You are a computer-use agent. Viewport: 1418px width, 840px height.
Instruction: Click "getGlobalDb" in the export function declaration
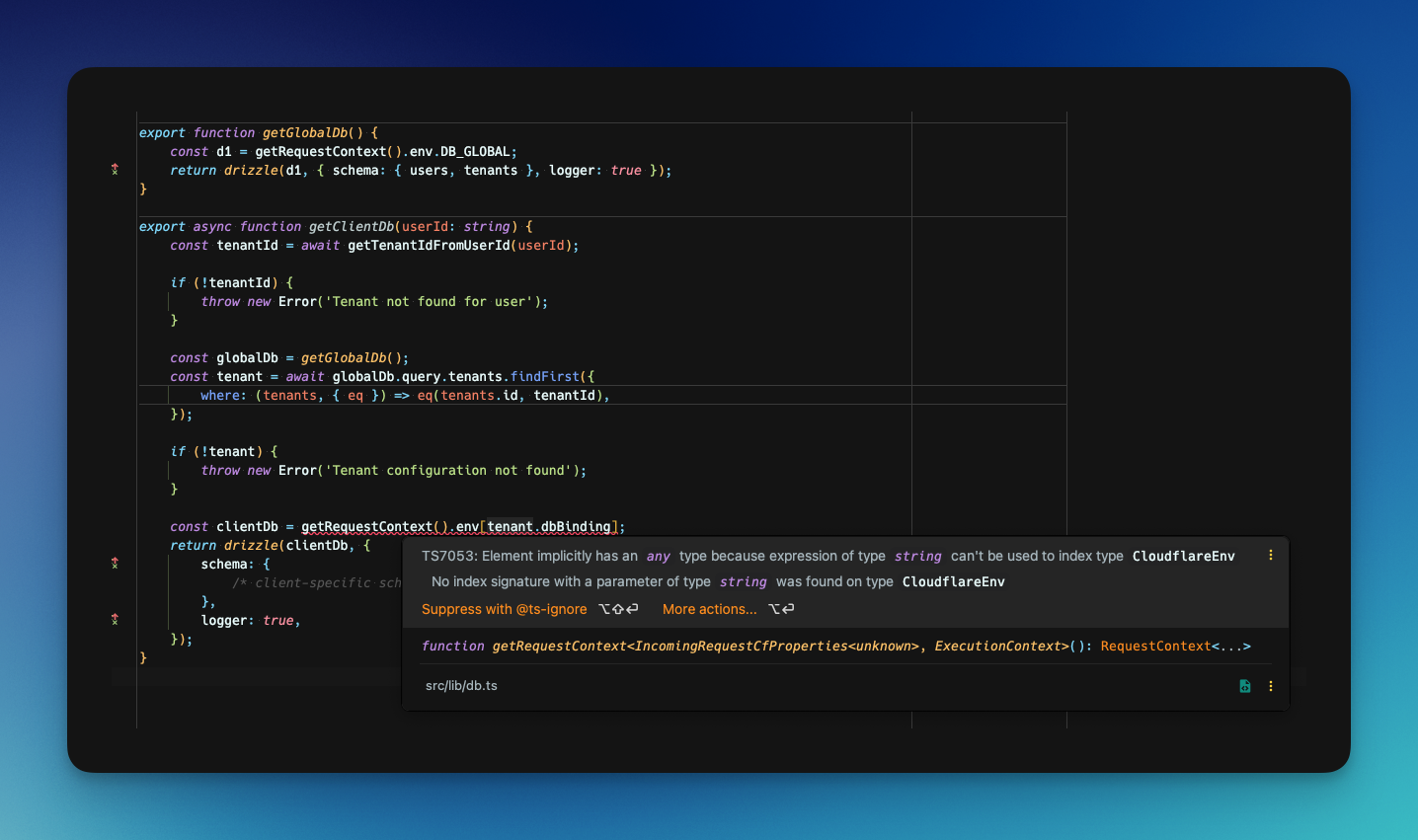pos(305,132)
